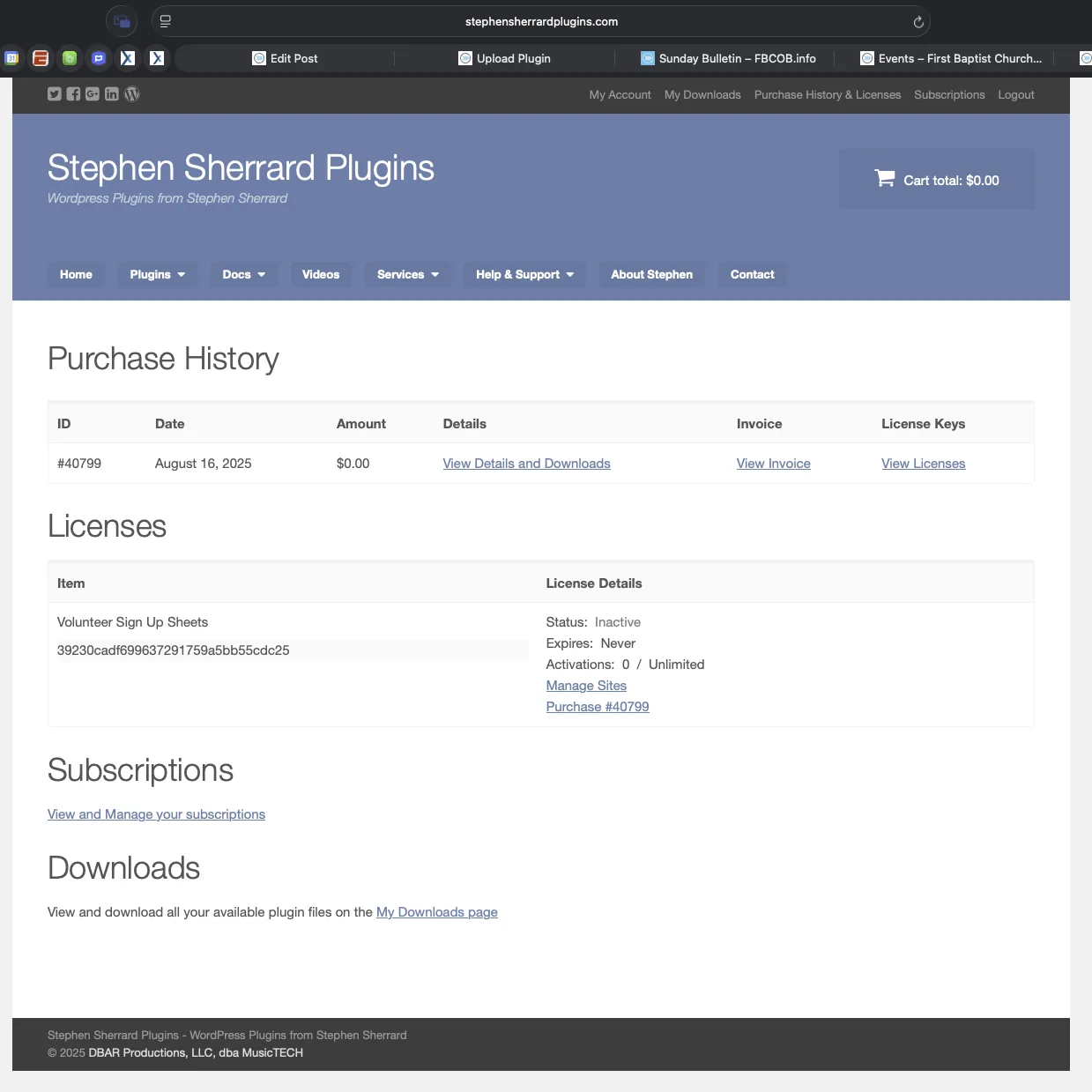Go to the Home nav button

click(x=76, y=274)
